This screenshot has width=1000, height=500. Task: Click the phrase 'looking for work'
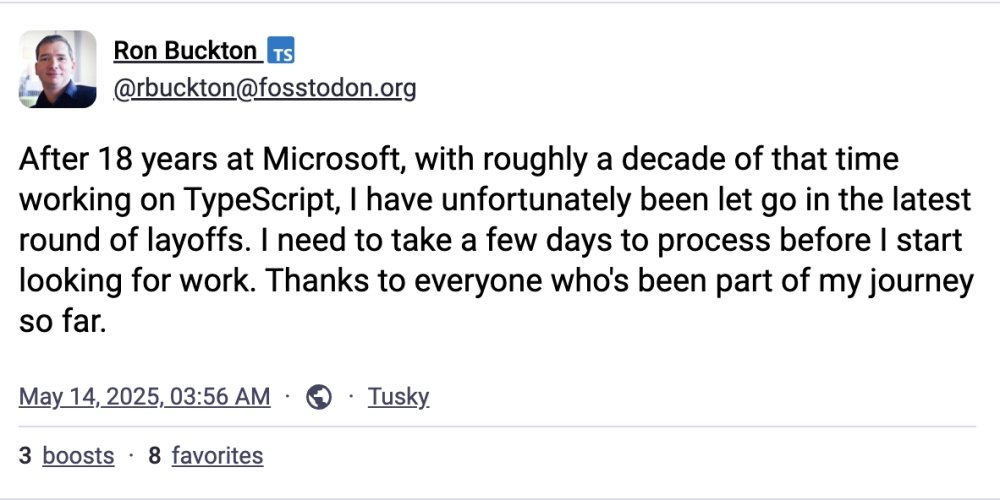[136, 281]
